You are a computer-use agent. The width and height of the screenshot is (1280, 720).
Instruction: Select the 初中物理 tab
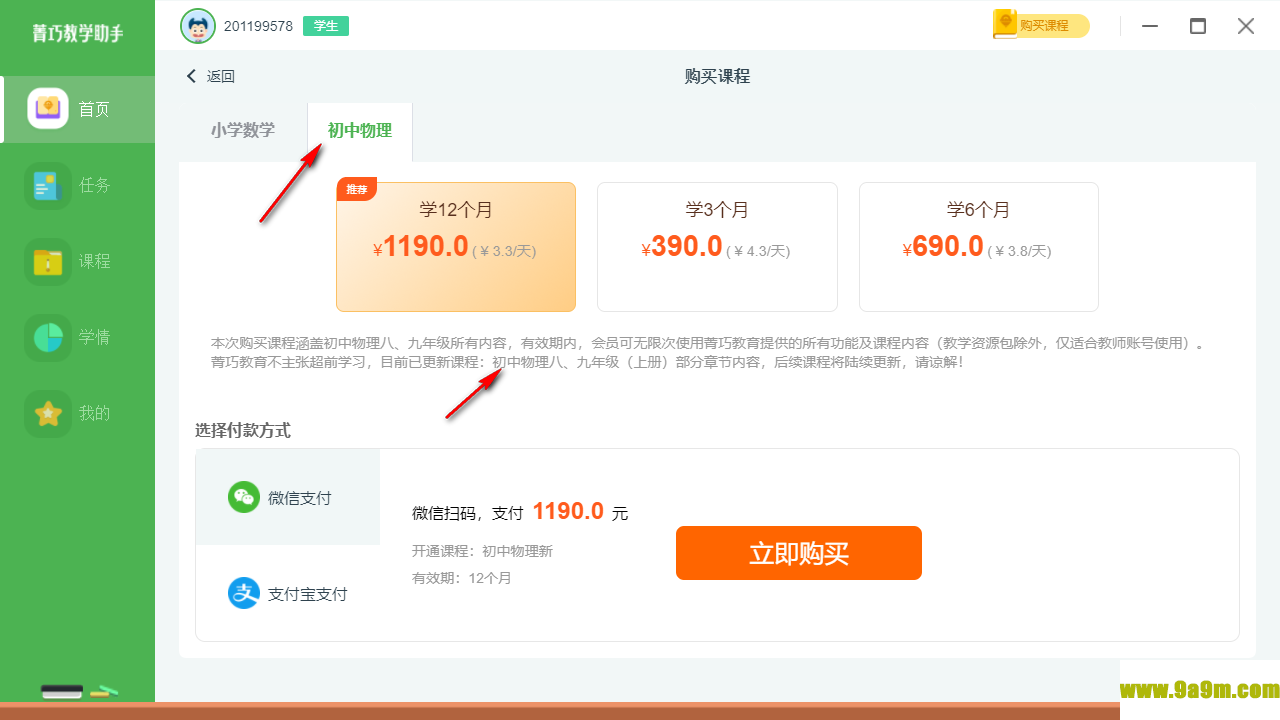coord(360,131)
